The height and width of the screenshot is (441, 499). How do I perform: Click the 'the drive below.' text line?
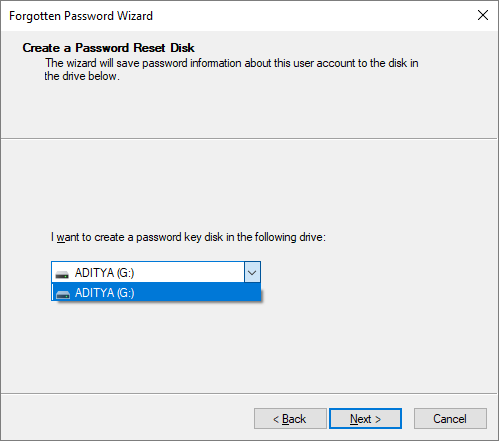(82, 76)
